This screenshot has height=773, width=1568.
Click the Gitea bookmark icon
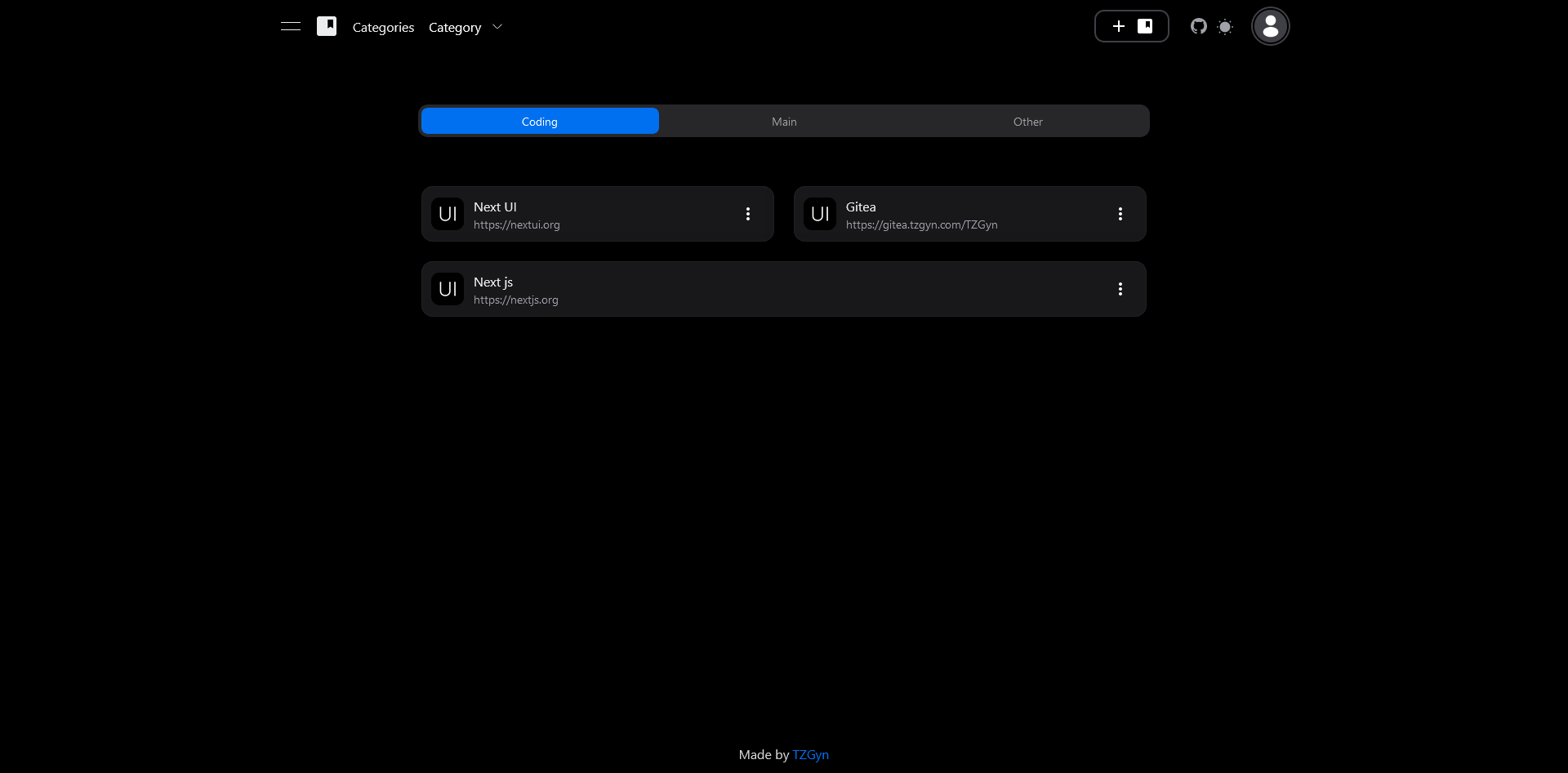click(x=819, y=213)
